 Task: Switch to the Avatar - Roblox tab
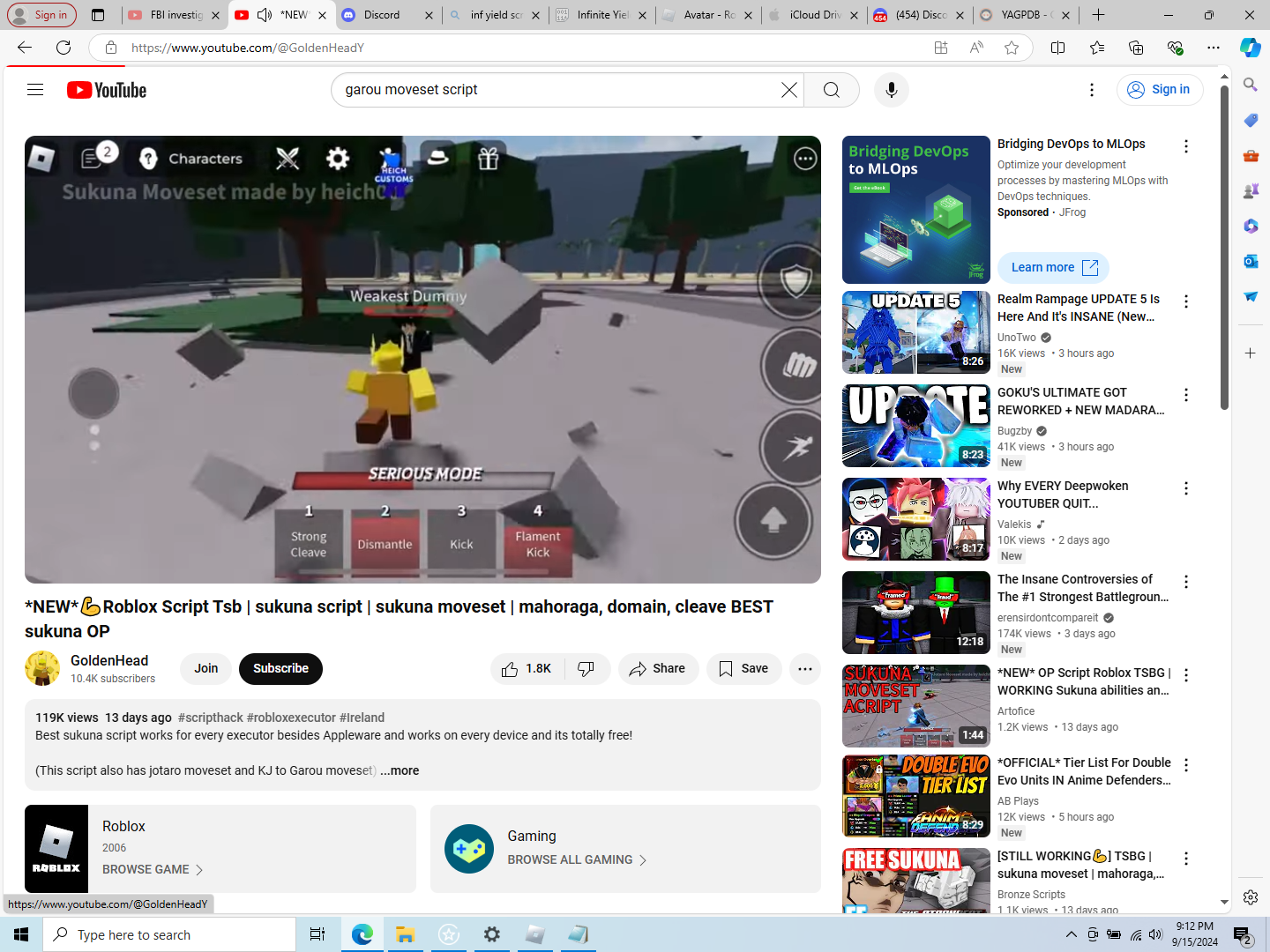(708, 15)
